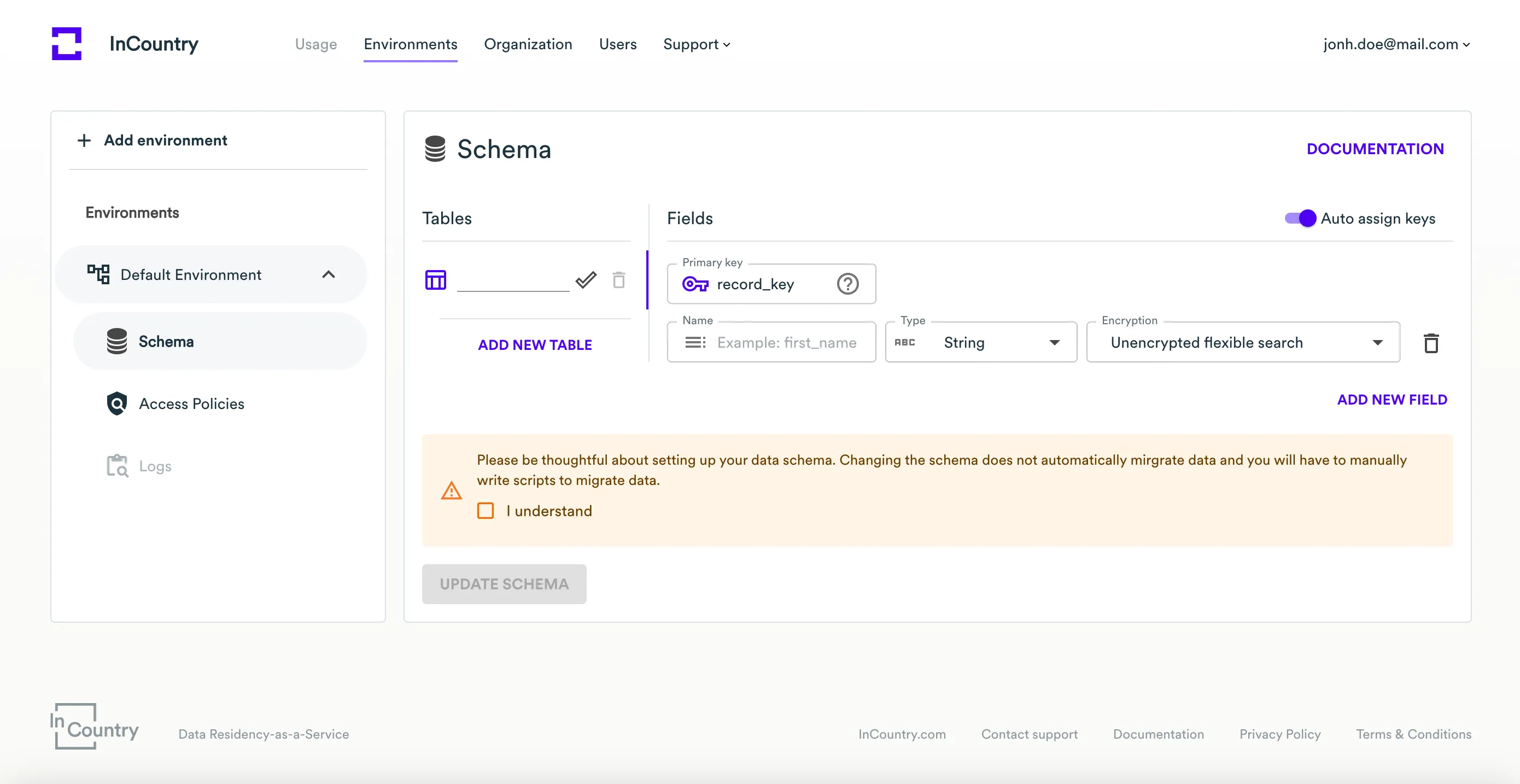This screenshot has height=784, width=1520.
Task: Click the plus icon beside Add environment
Action: [x=84, y=141]
